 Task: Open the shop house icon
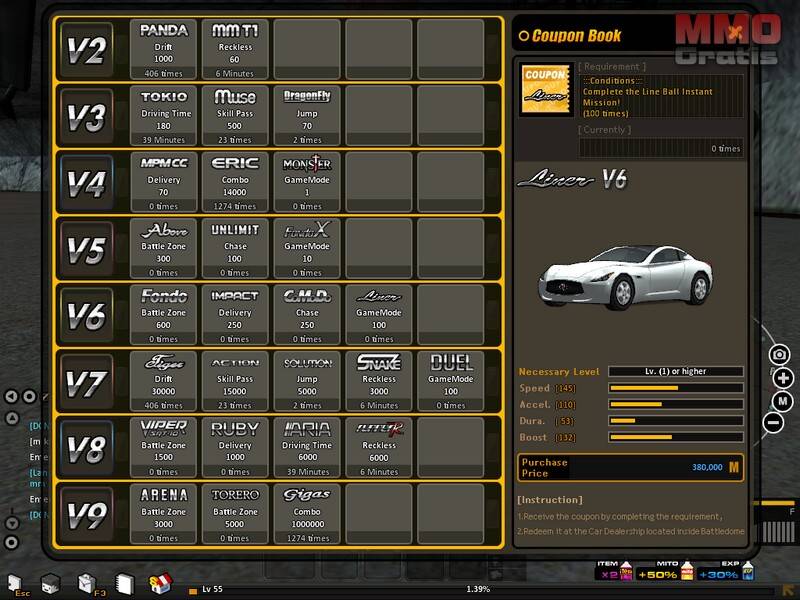(160, 583)
